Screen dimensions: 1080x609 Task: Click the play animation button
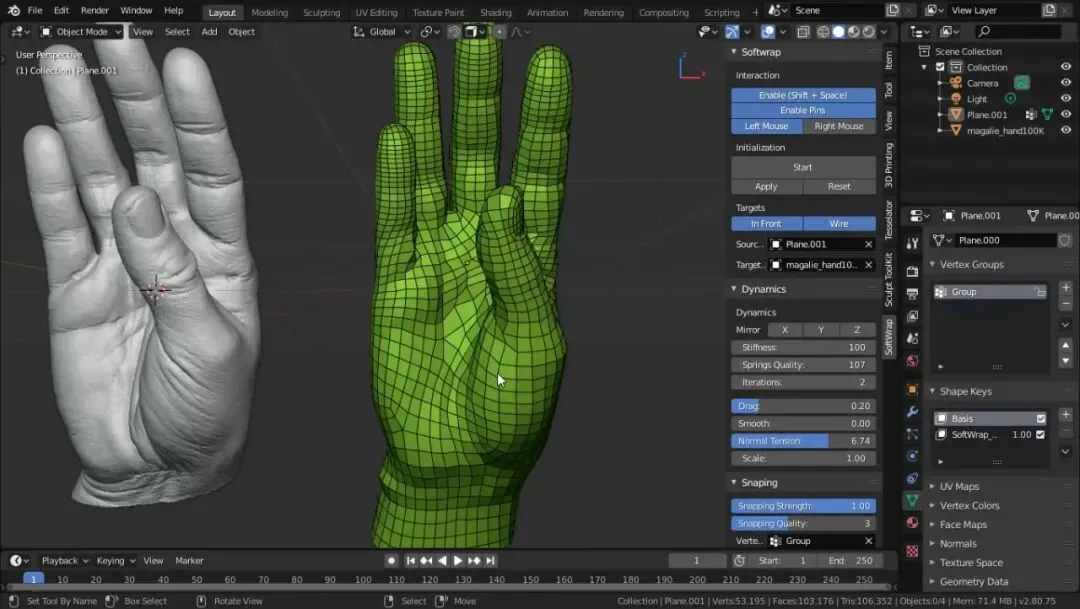[x=458, y=561]
